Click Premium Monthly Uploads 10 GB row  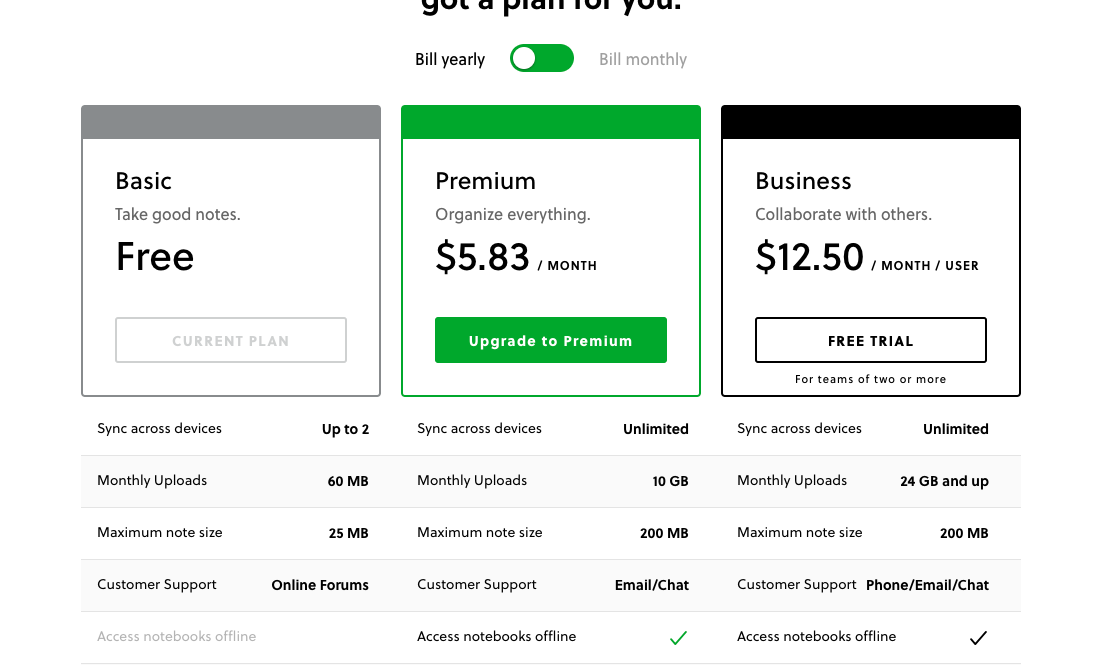tap(551, 481)
